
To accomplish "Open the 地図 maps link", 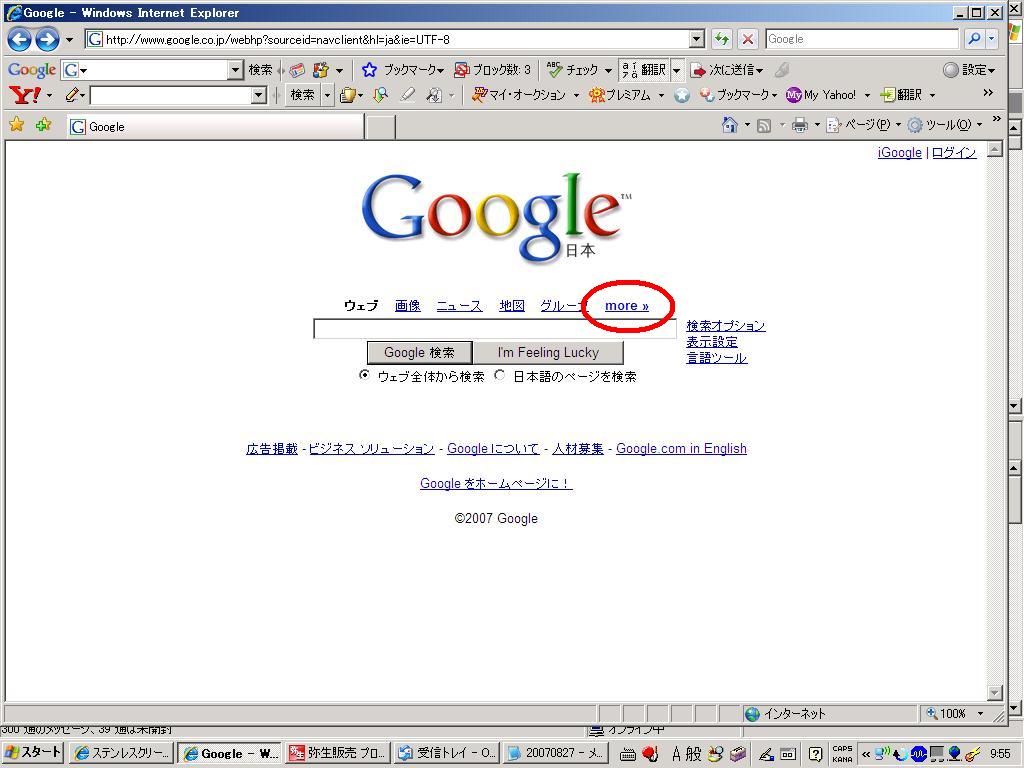I will [512, 306].
